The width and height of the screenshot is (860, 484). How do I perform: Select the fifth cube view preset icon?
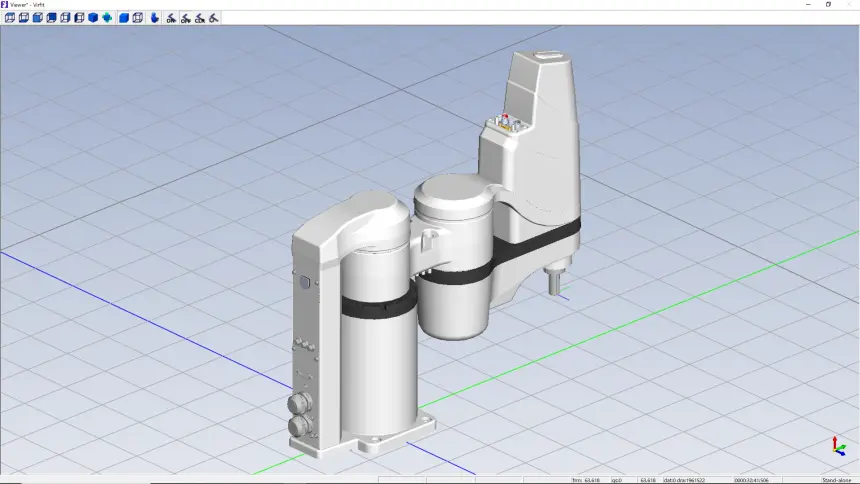click(66, 18)
